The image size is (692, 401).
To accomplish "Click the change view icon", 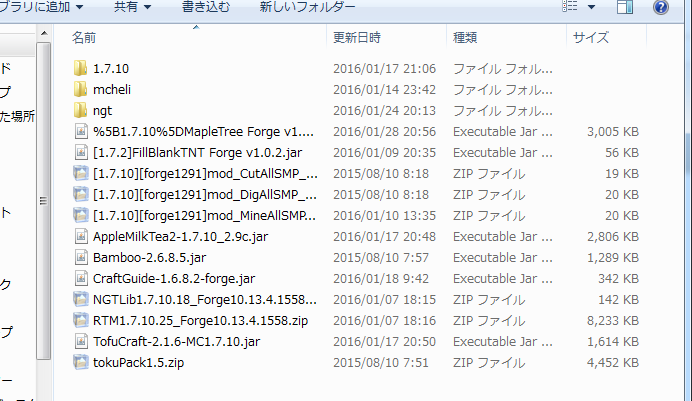I will [x=570, y=6].
